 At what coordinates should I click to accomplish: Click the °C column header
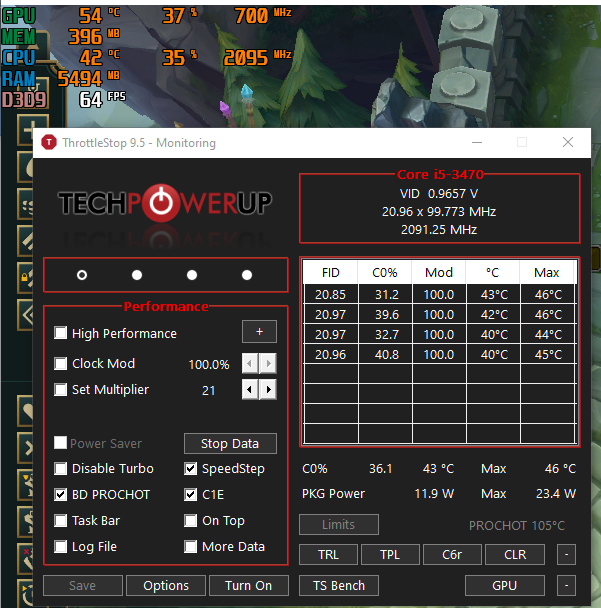point(493,272)
